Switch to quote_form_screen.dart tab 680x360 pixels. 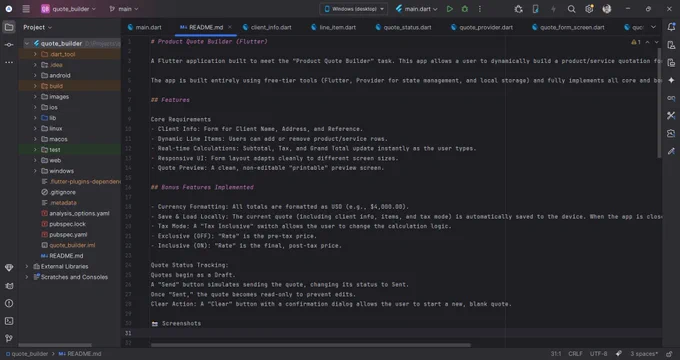(568, 27)
